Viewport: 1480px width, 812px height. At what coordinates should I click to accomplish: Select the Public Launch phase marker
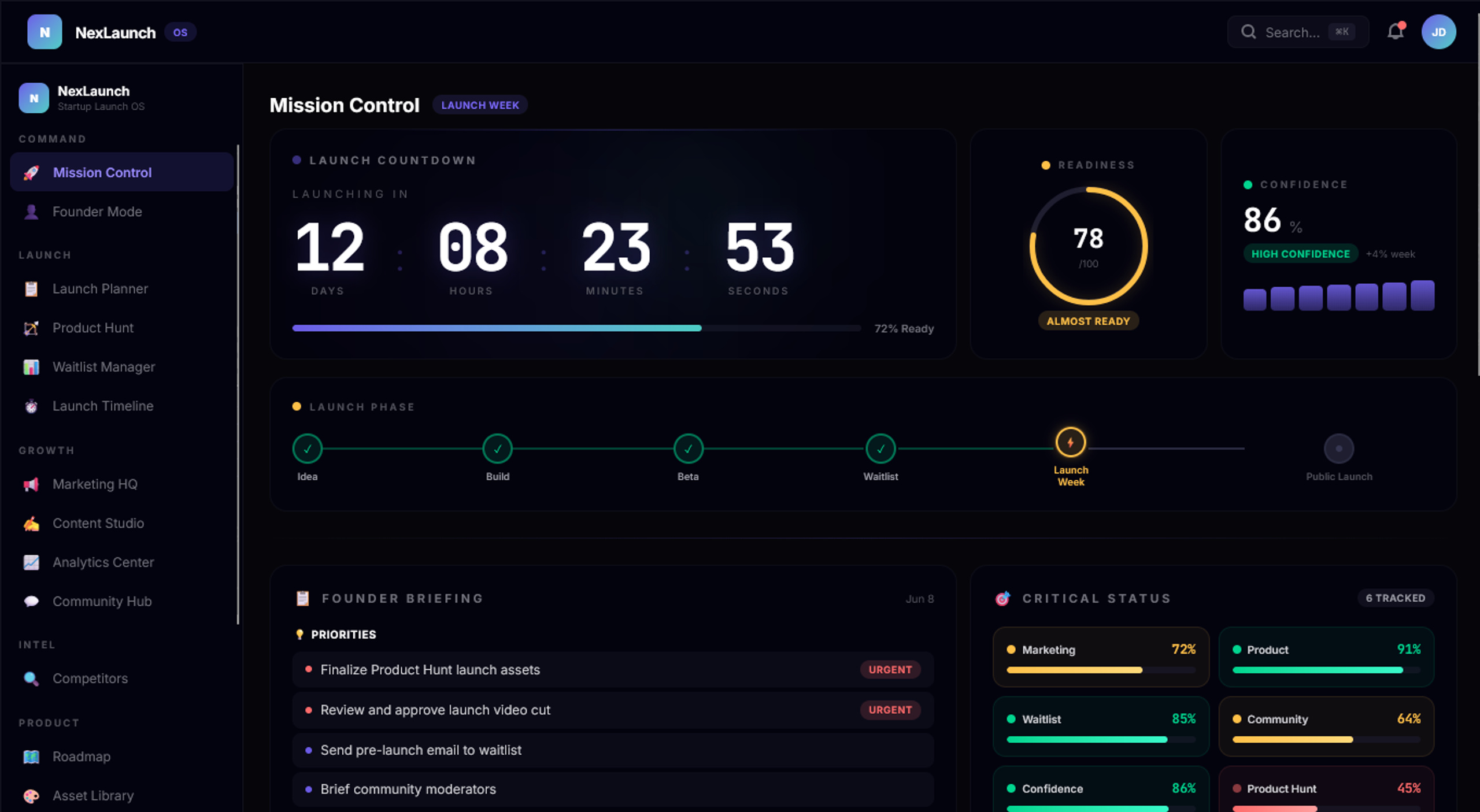(1339, 448)
